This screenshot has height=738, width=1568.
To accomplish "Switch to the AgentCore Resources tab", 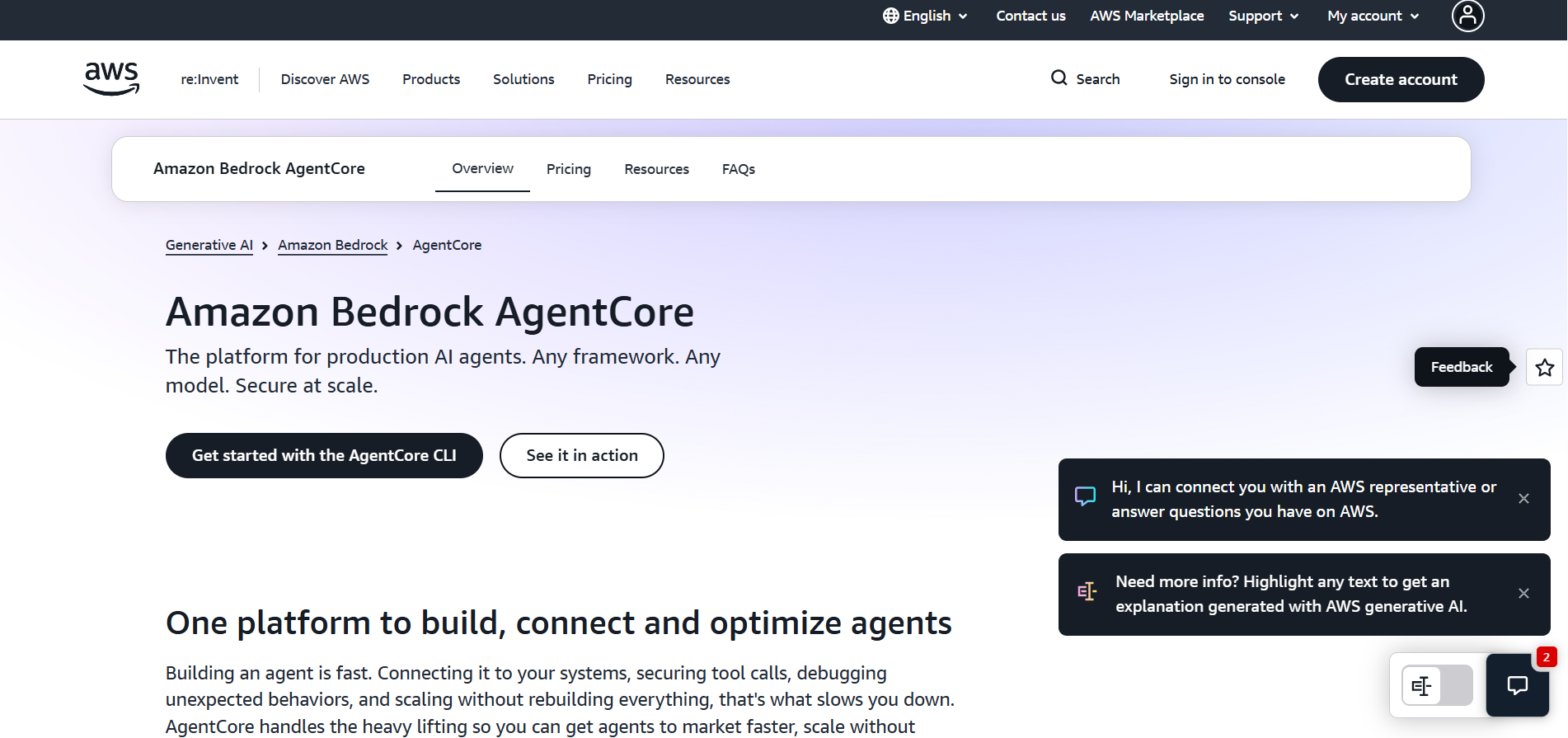I will coord(656,169).
